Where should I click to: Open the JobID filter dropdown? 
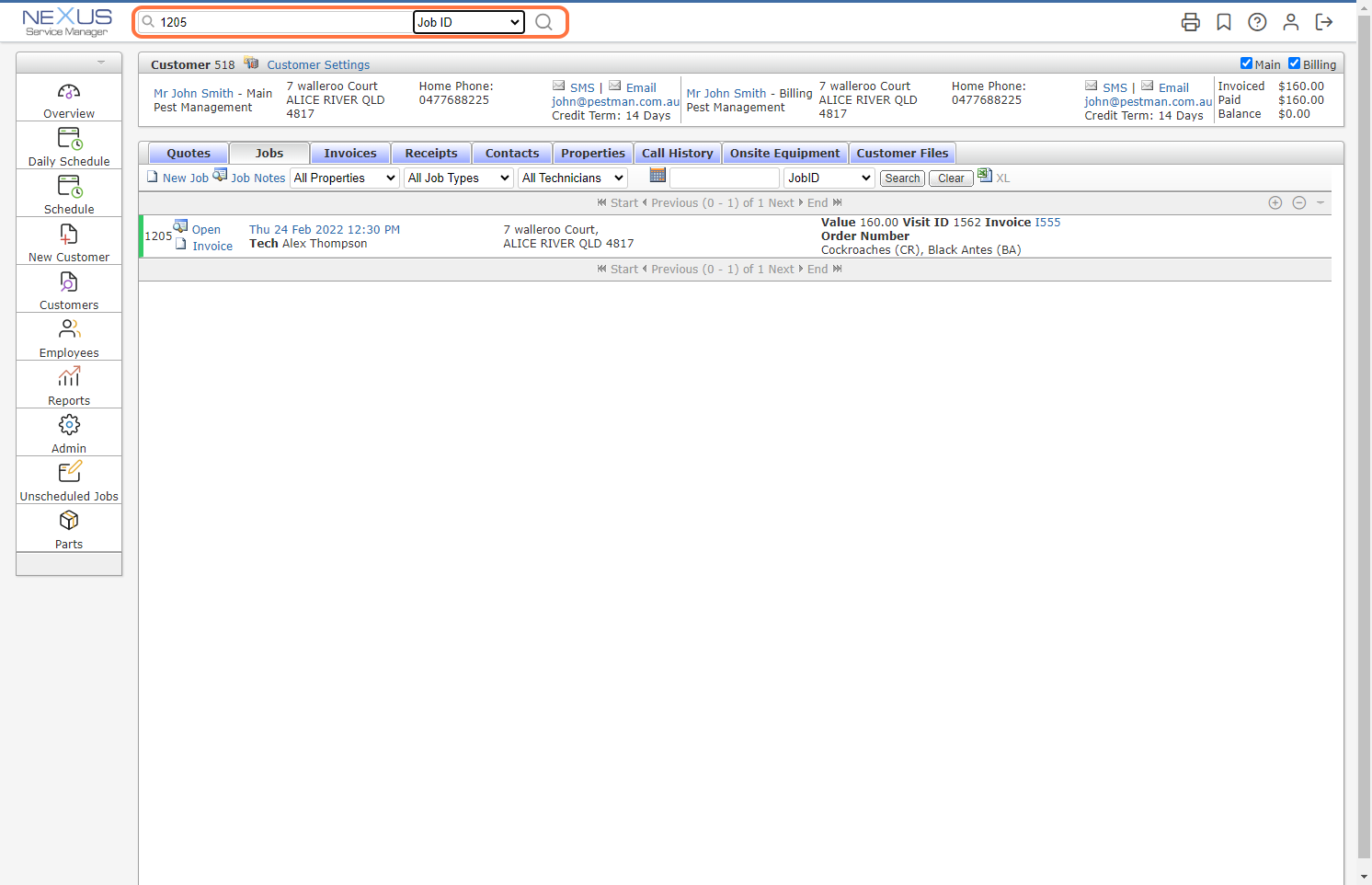click(829, 178)
